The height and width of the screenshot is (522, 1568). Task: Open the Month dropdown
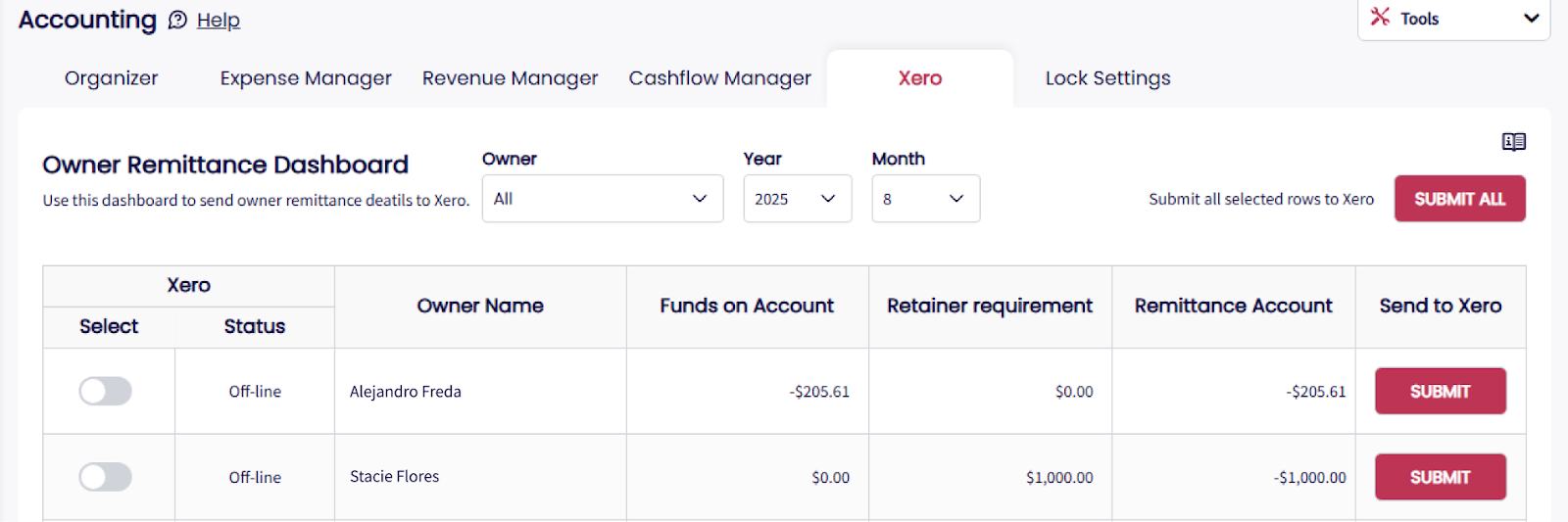(x=925, y=199)
